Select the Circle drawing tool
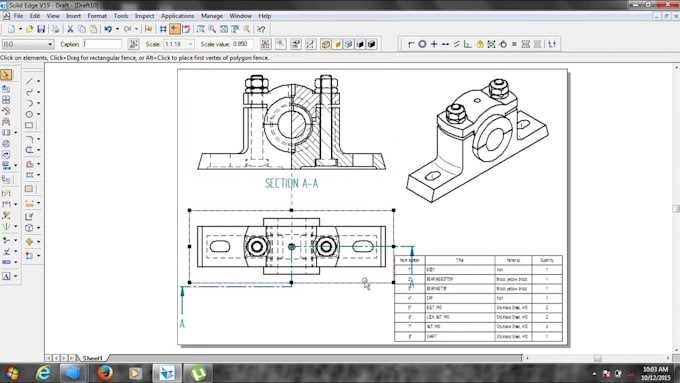Screen dimensions: 680x383 coord(29,114)
